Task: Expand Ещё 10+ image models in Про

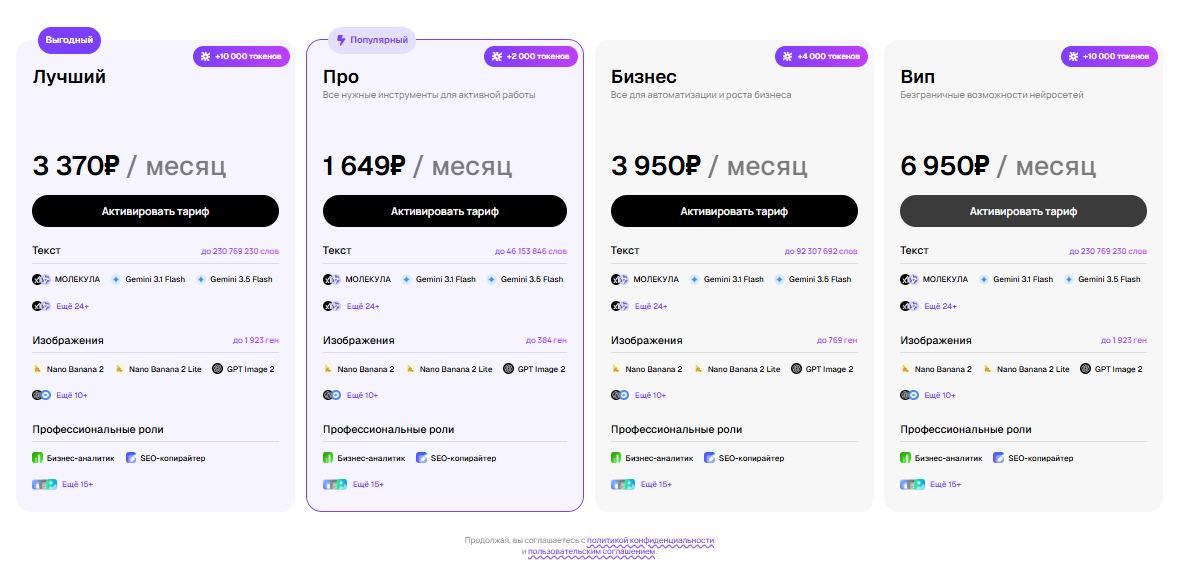Action: click(x=362, y=395)
